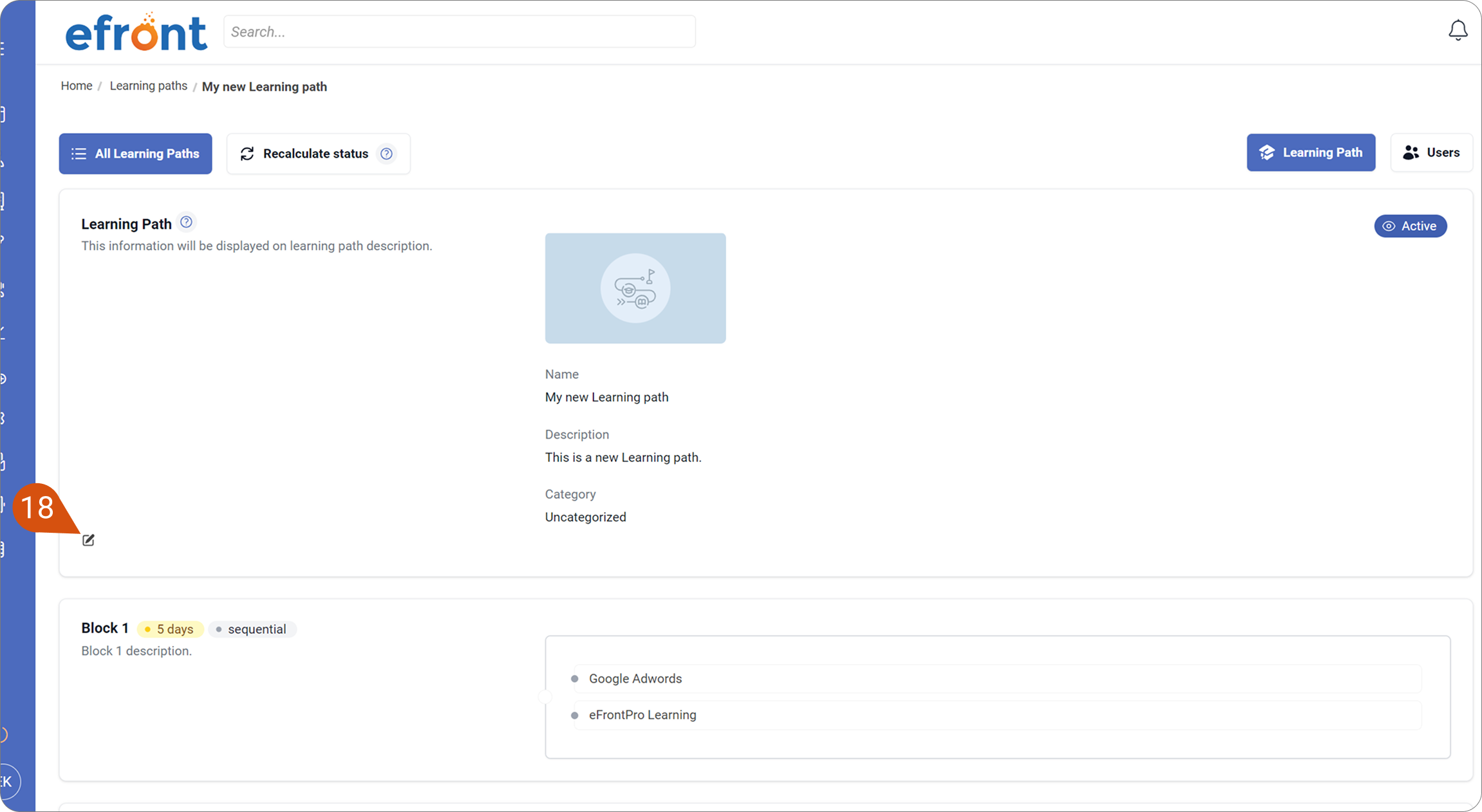The width and height of the screenshot is (1482, 812).
Task: Toggle the Active status badge
Action: pyautogui.click(x=1411, y=226)
